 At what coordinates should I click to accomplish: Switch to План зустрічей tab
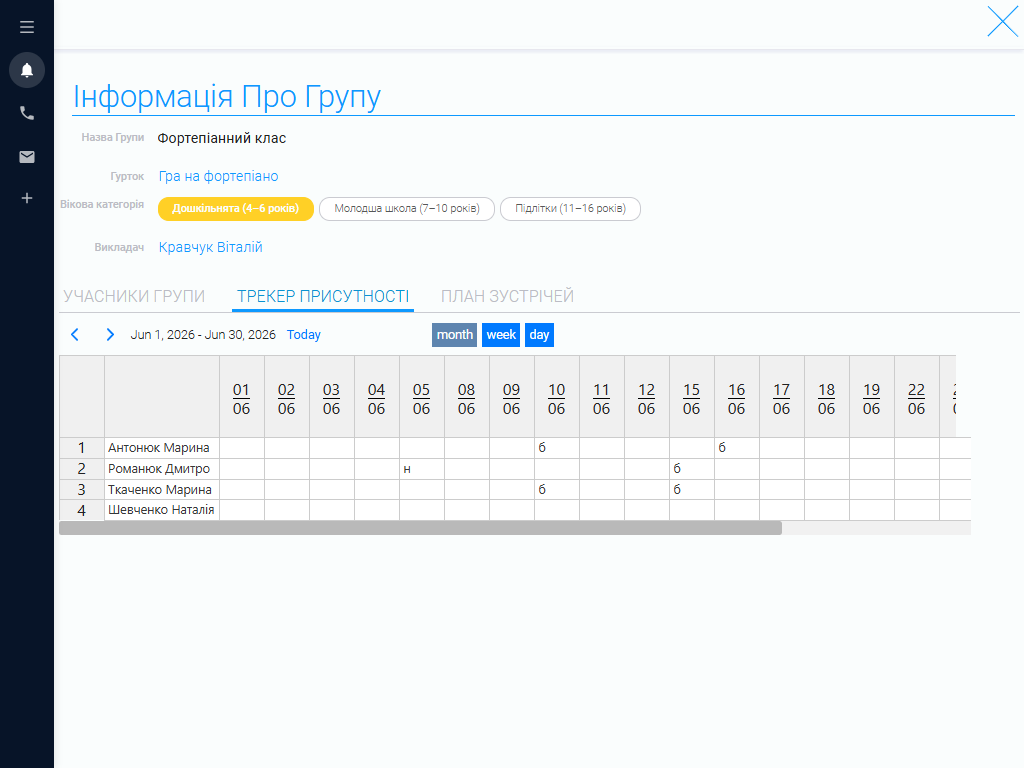pyautogui.click(x=507, y=296)
